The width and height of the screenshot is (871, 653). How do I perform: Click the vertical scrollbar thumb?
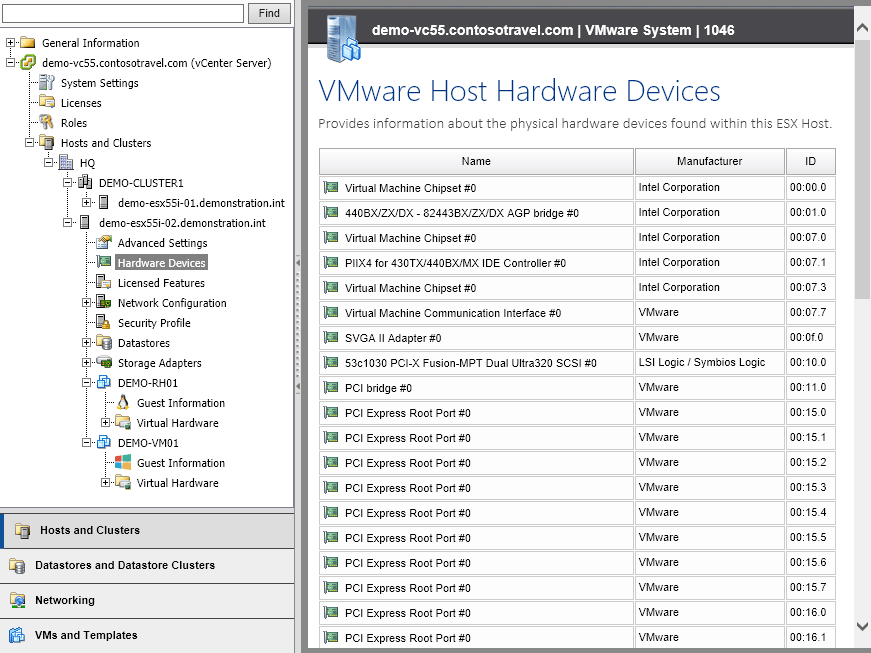pos(862,168)
